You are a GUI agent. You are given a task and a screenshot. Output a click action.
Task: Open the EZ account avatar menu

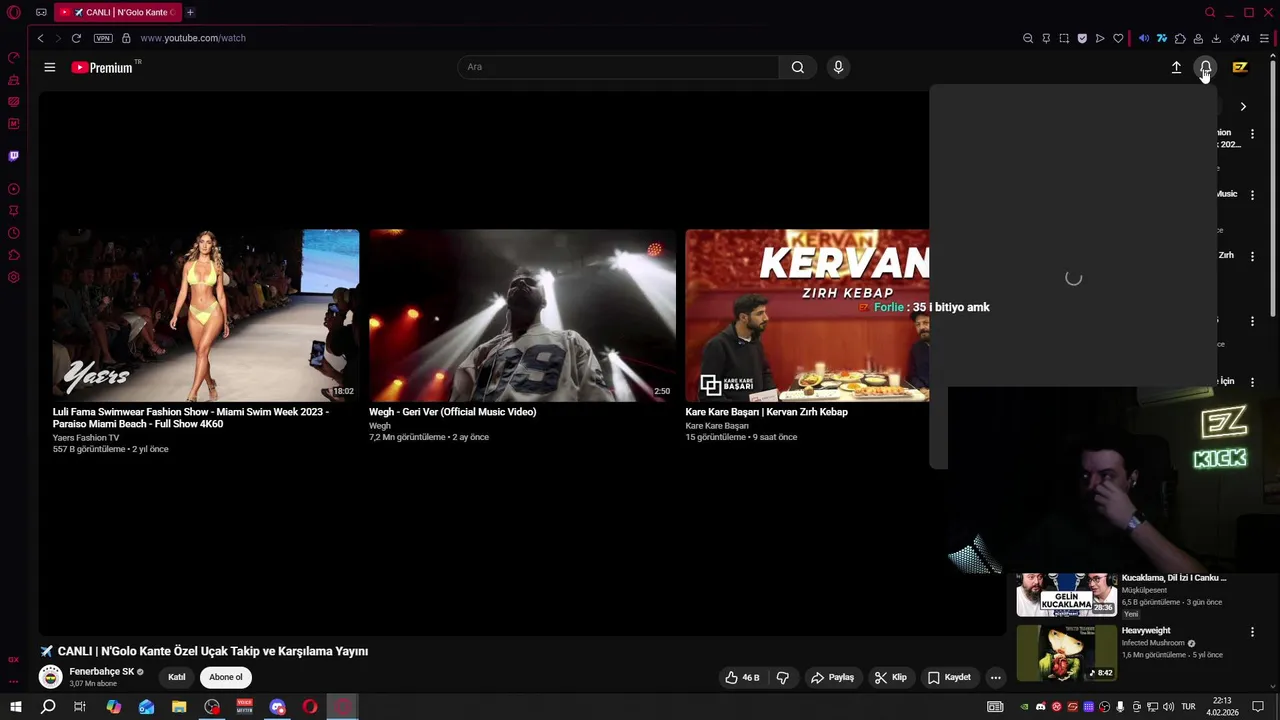tap(1240, 67)
